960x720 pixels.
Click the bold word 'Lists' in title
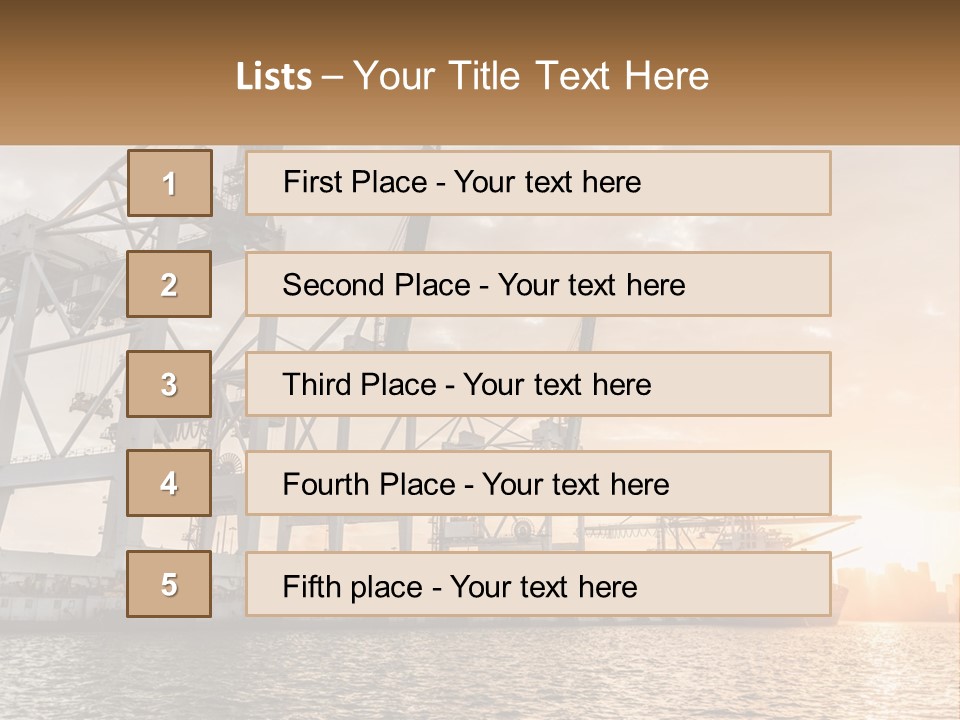click(274, 77)
